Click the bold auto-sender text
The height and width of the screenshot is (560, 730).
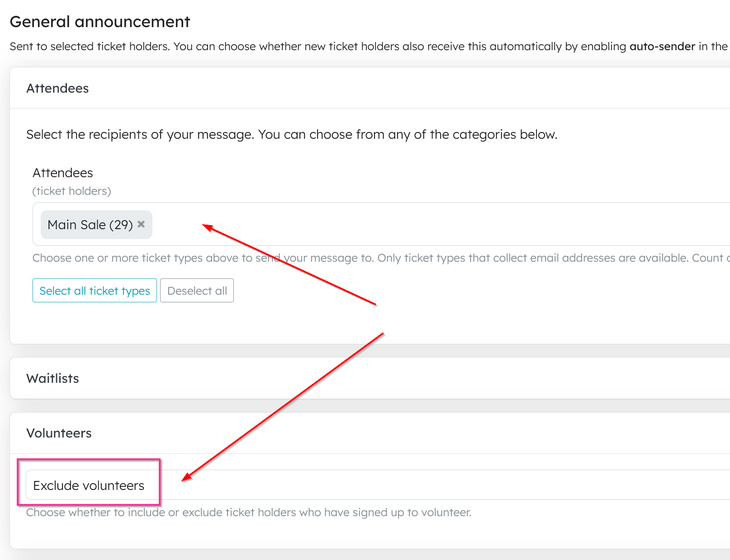(x=662, y=46)
